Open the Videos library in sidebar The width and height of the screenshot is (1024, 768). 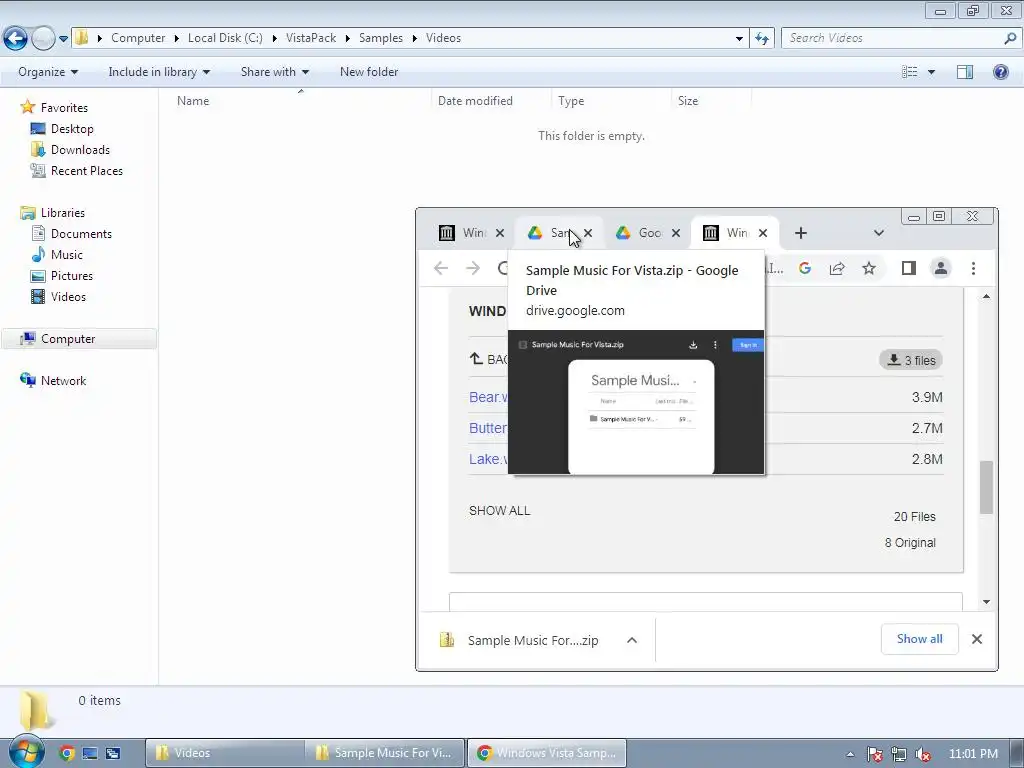pyautogui.click(x=68, y=296)
